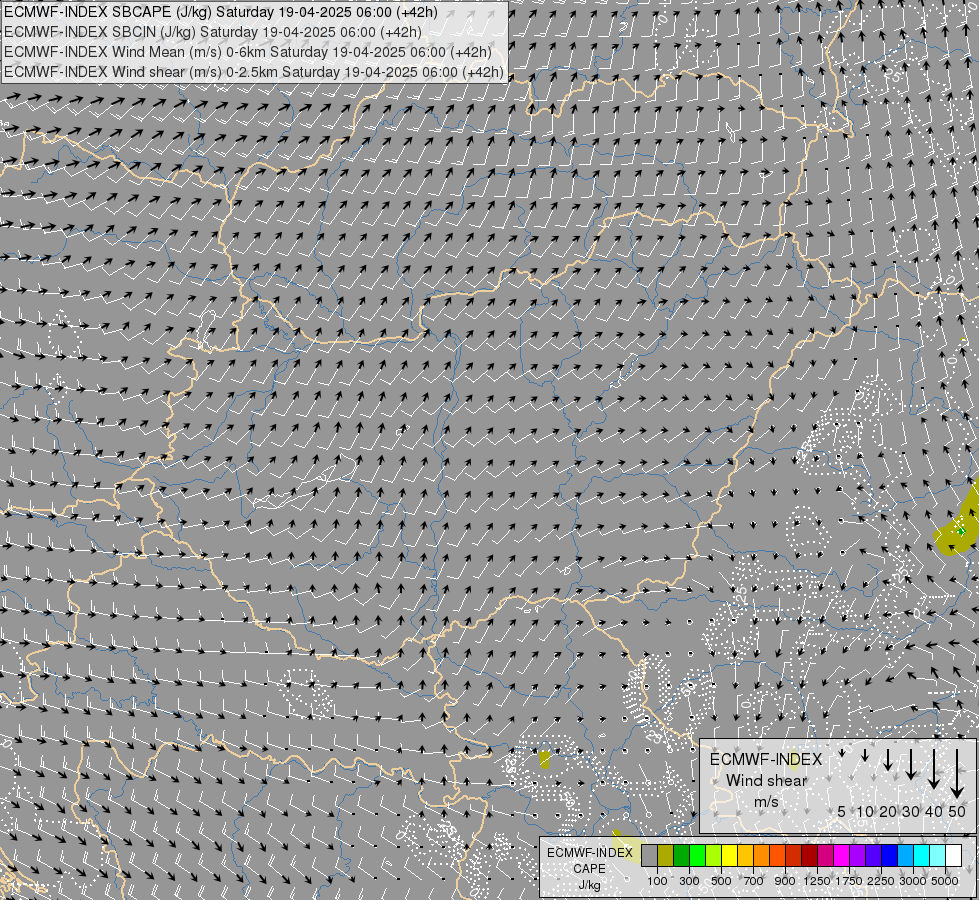Select the white CAPE swatch after 5000

coord(954,856)
